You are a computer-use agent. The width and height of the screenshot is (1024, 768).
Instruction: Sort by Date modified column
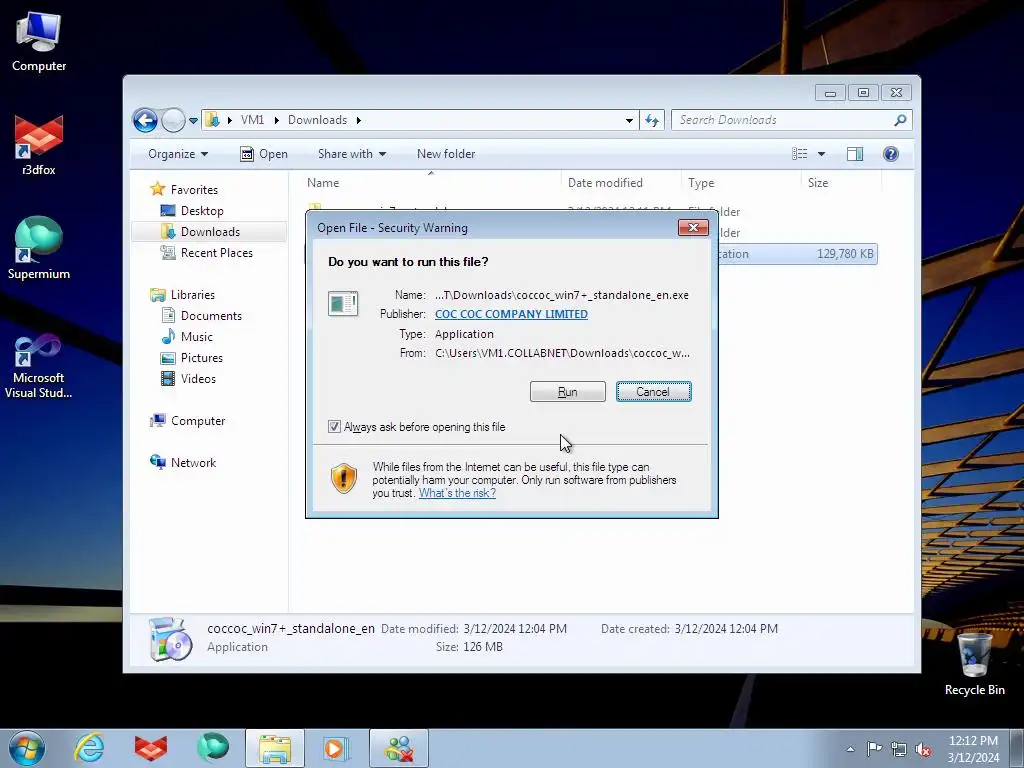620,183
